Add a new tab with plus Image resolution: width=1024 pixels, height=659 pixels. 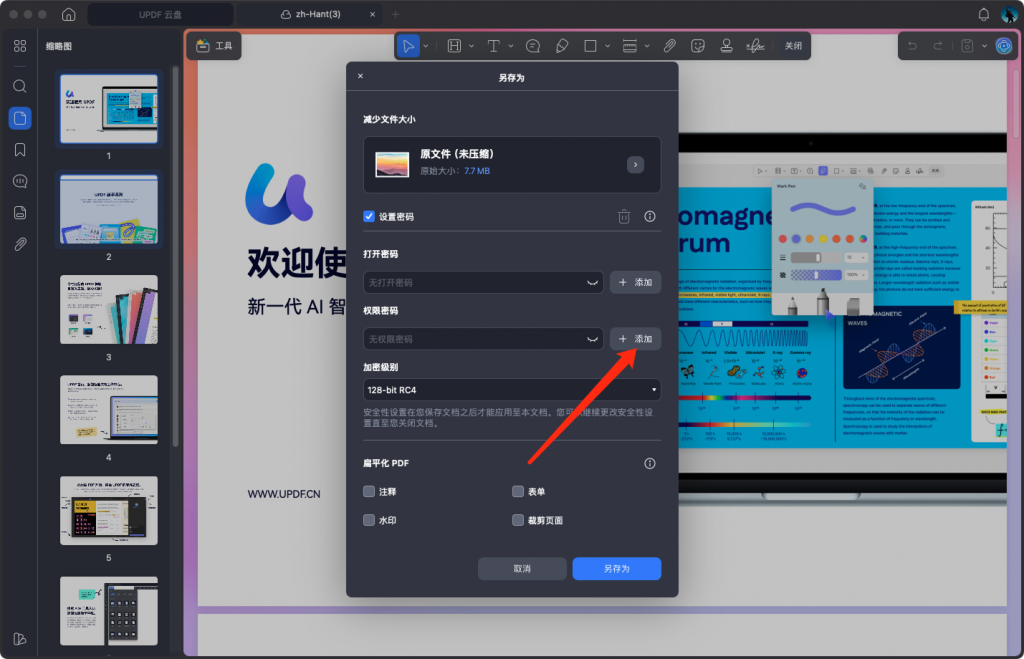point(396,14)
